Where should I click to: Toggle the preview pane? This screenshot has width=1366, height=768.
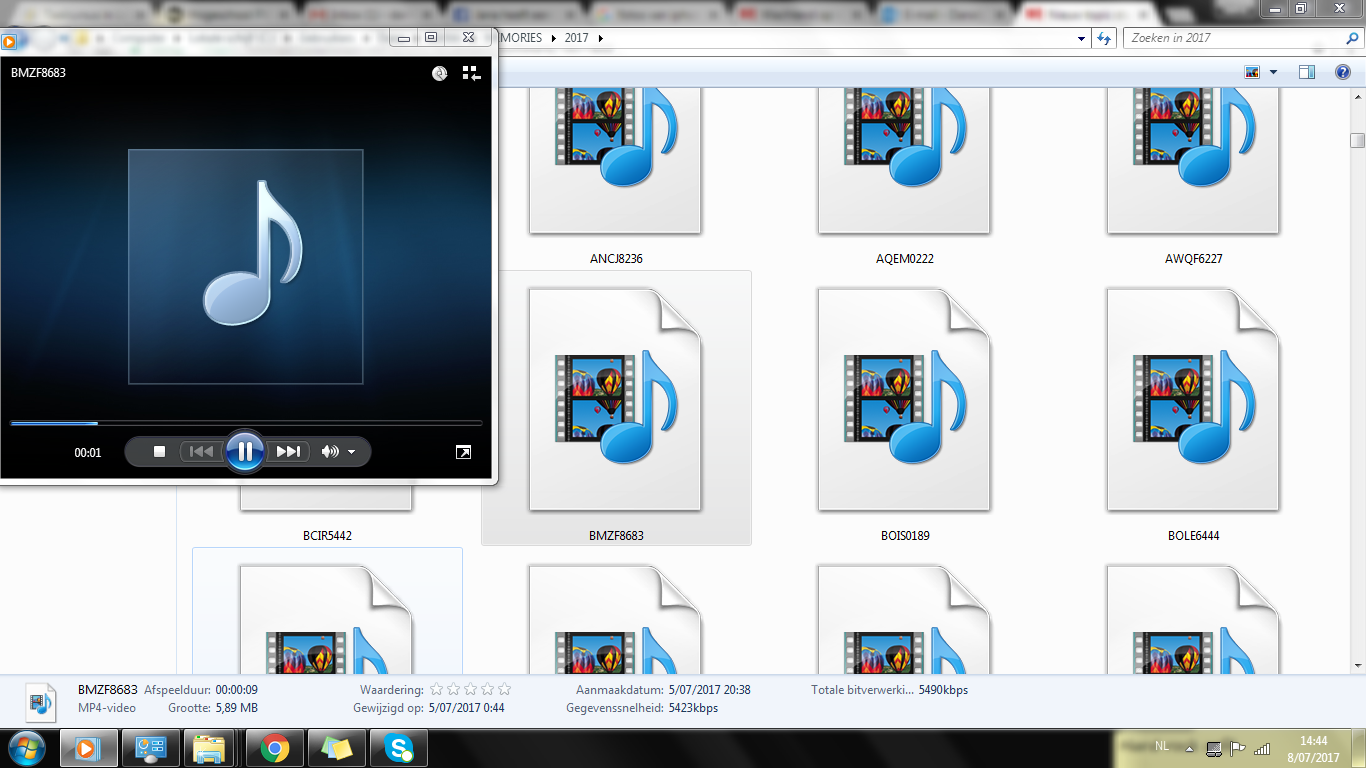1306,72
